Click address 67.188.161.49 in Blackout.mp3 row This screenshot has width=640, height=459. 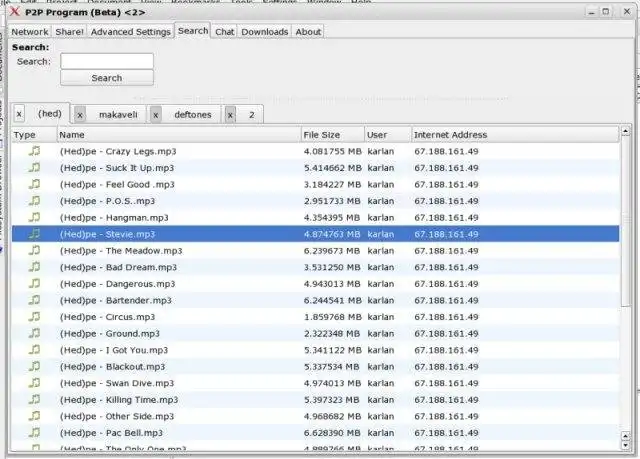pyautogui.click(x=446, y=367)
